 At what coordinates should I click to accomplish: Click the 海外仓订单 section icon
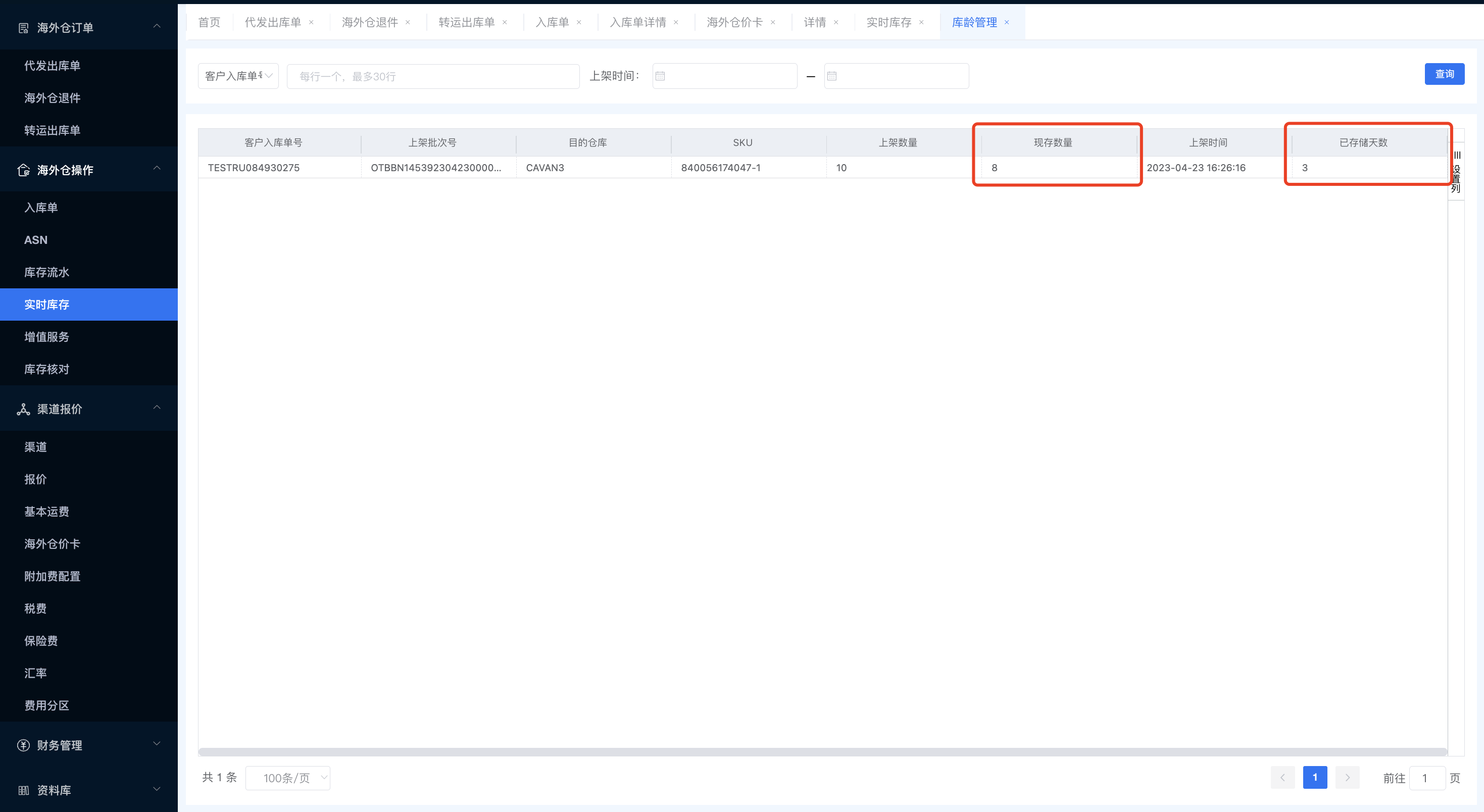(x=24, y=28)
